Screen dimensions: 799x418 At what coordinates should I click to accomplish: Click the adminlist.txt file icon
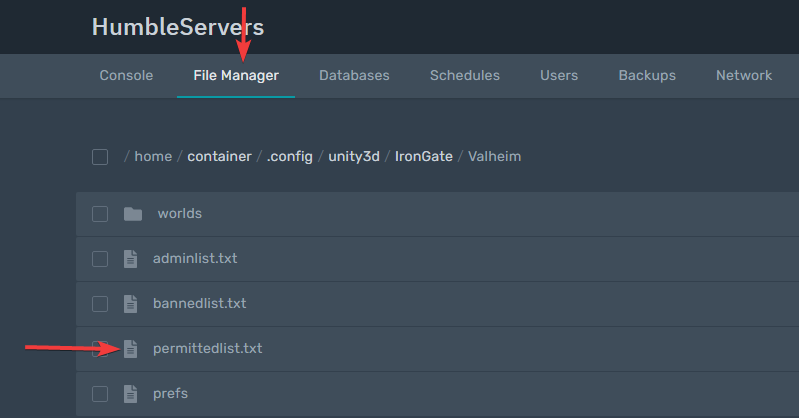coord(130,259)
